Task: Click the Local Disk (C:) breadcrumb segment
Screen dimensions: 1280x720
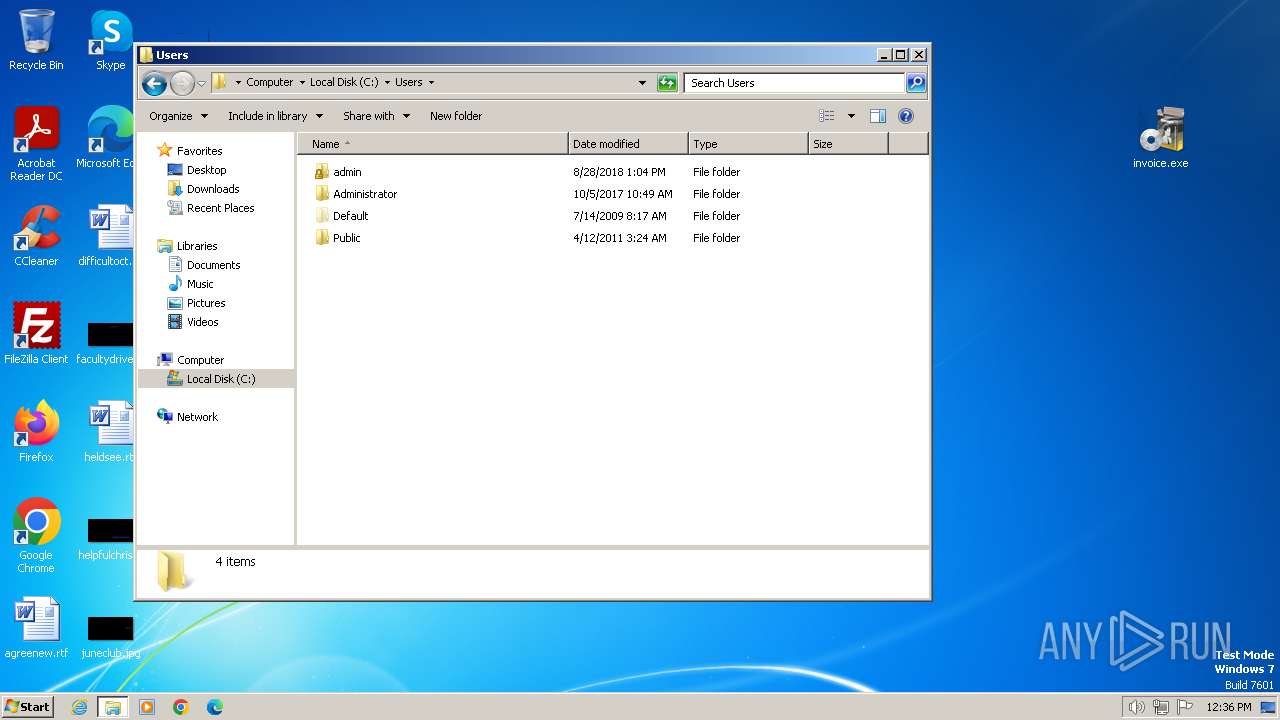Action: pos(344,83)
